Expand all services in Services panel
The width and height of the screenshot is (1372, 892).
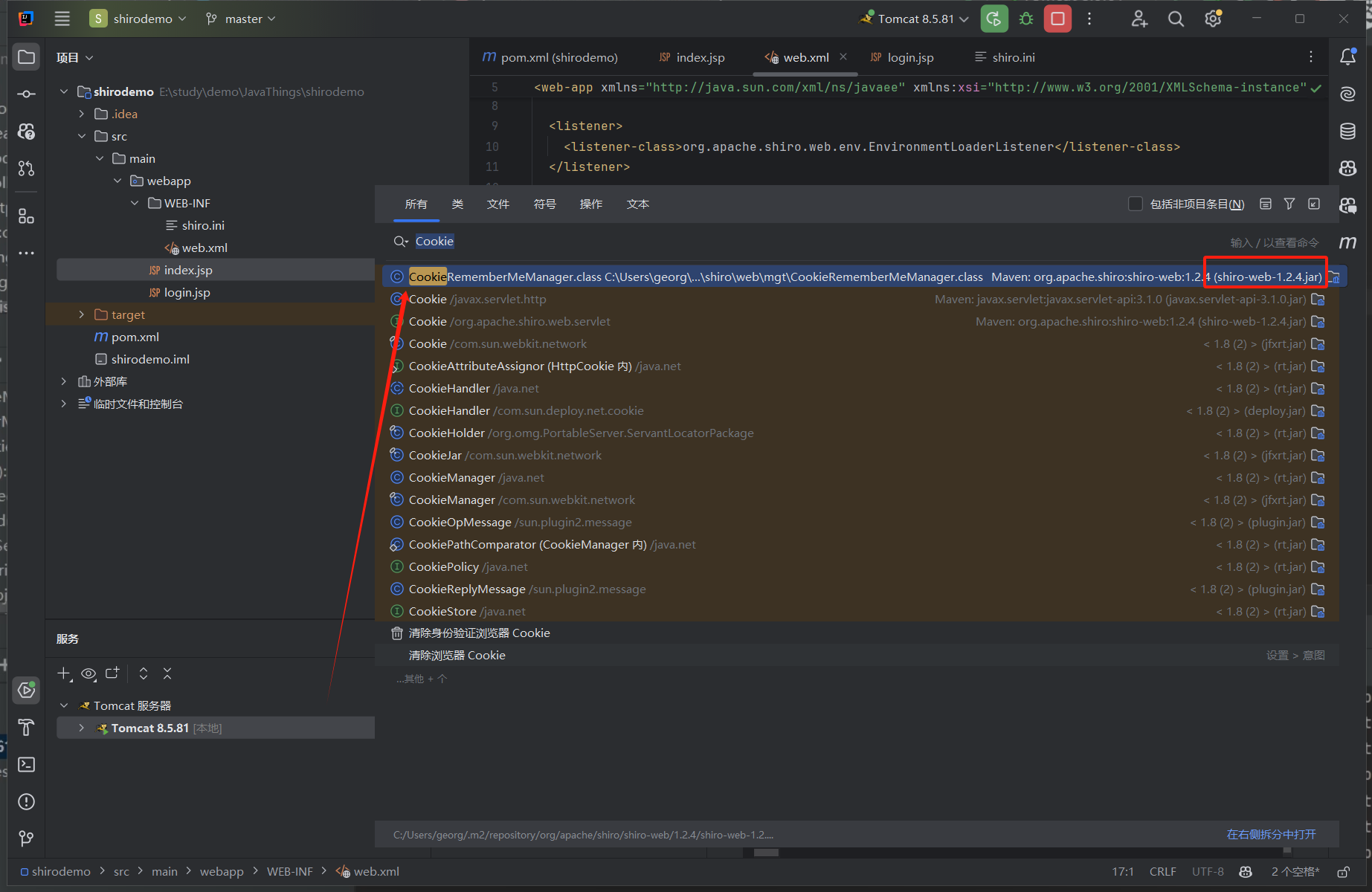(144, 673)
